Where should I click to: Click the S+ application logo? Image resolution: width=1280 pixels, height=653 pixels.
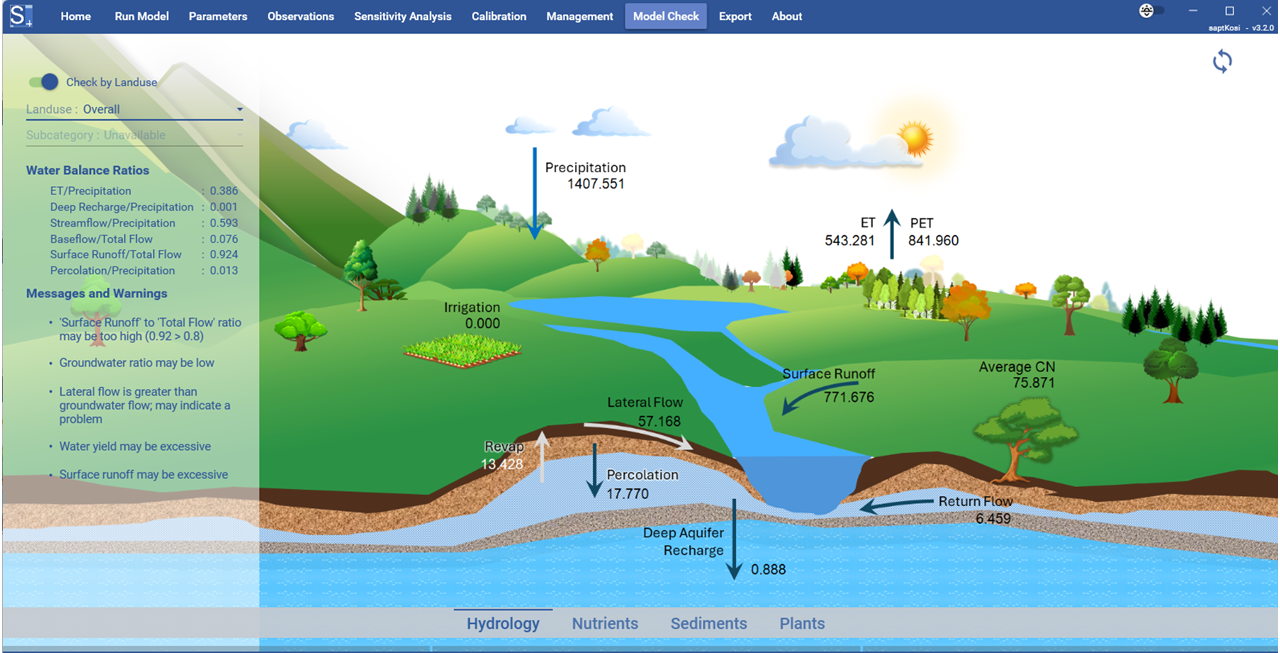point(22,16)
